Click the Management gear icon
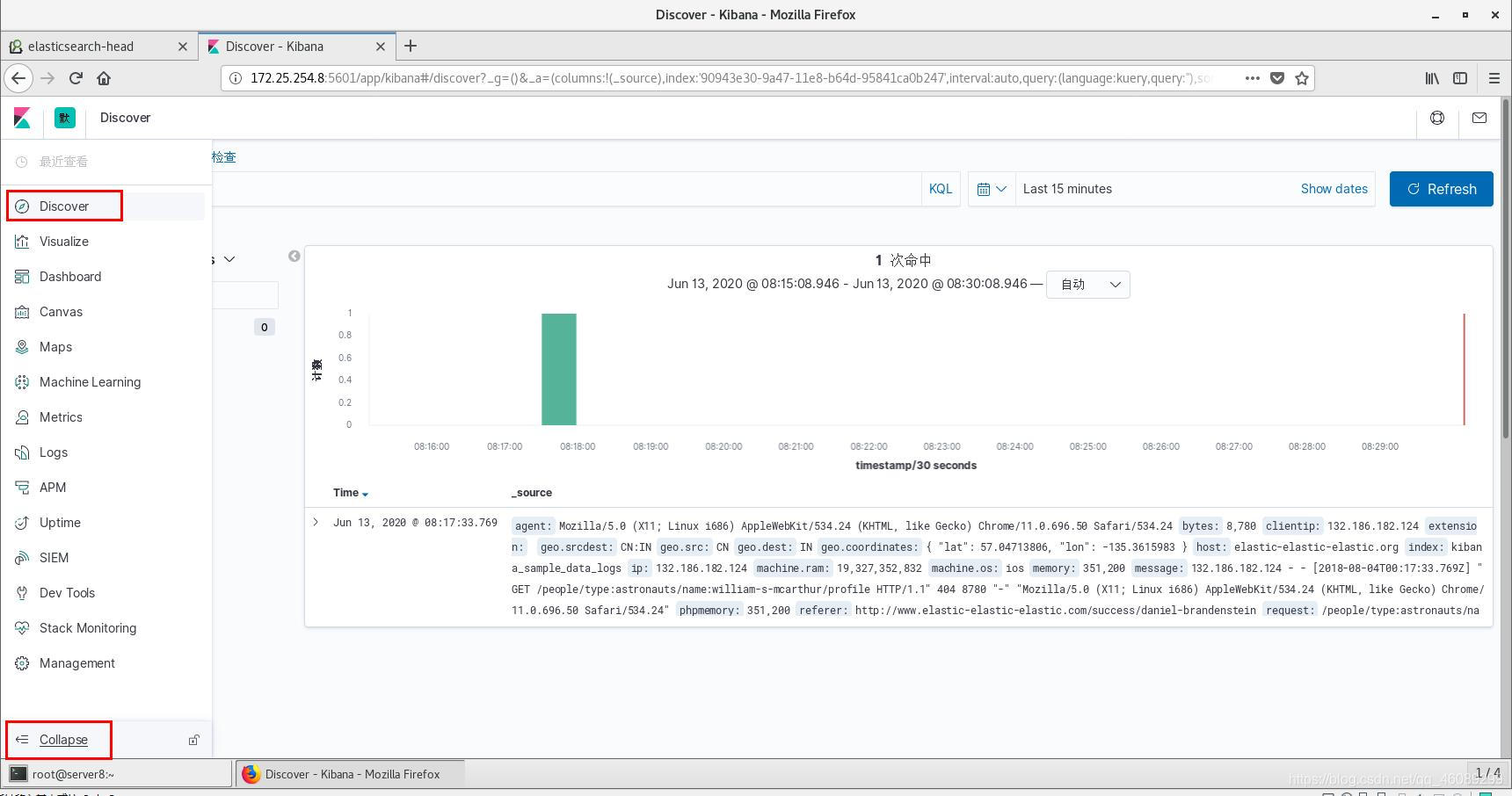The width and height of the screenshot is (1512, 796). 22,663
